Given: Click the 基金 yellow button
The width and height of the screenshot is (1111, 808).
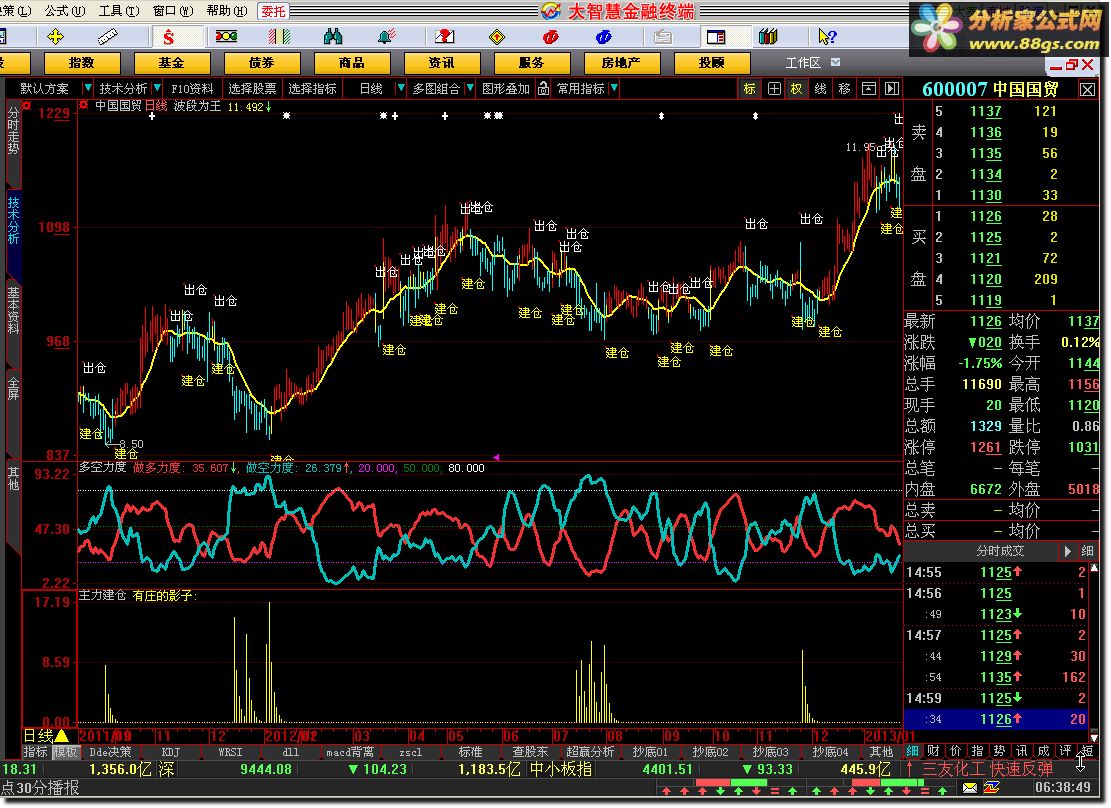Looking at the screenshot, I should tap(171, 63).
